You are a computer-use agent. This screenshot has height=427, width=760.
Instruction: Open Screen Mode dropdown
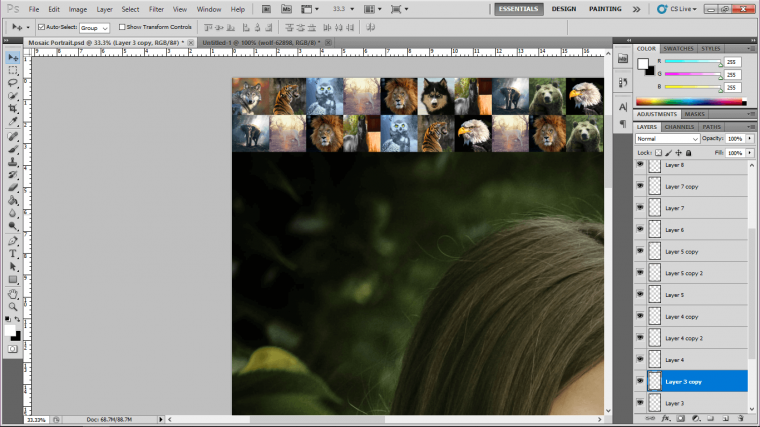click(399, 9)
